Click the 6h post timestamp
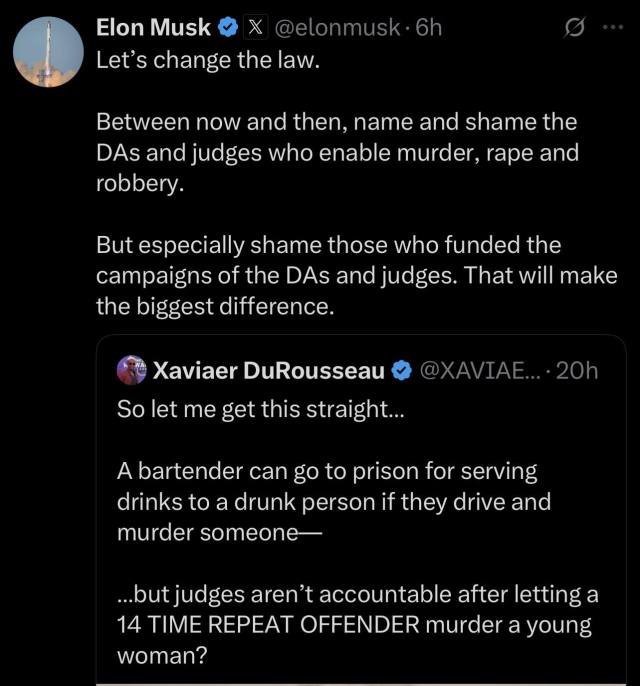Image resolution: width=640 pixels, height=686 pixels. coord(427,29)
